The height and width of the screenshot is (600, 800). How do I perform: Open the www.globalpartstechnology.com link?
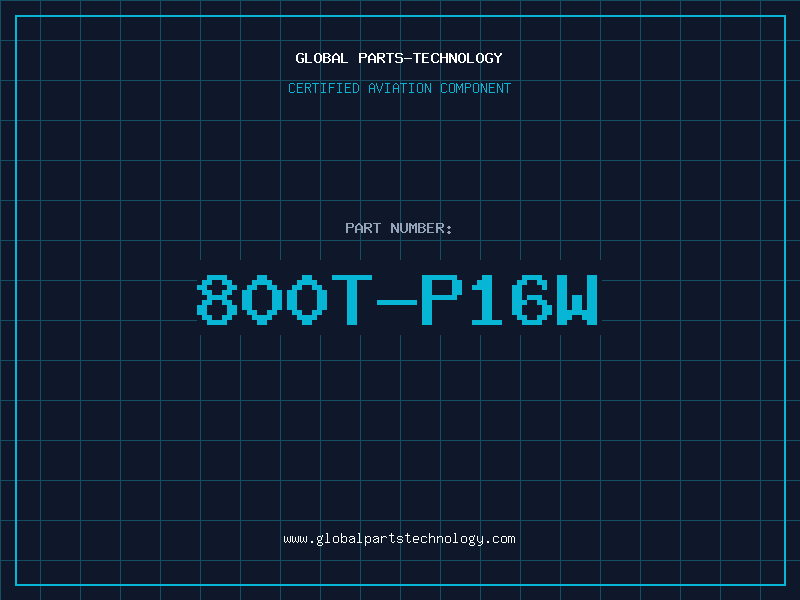399,539
